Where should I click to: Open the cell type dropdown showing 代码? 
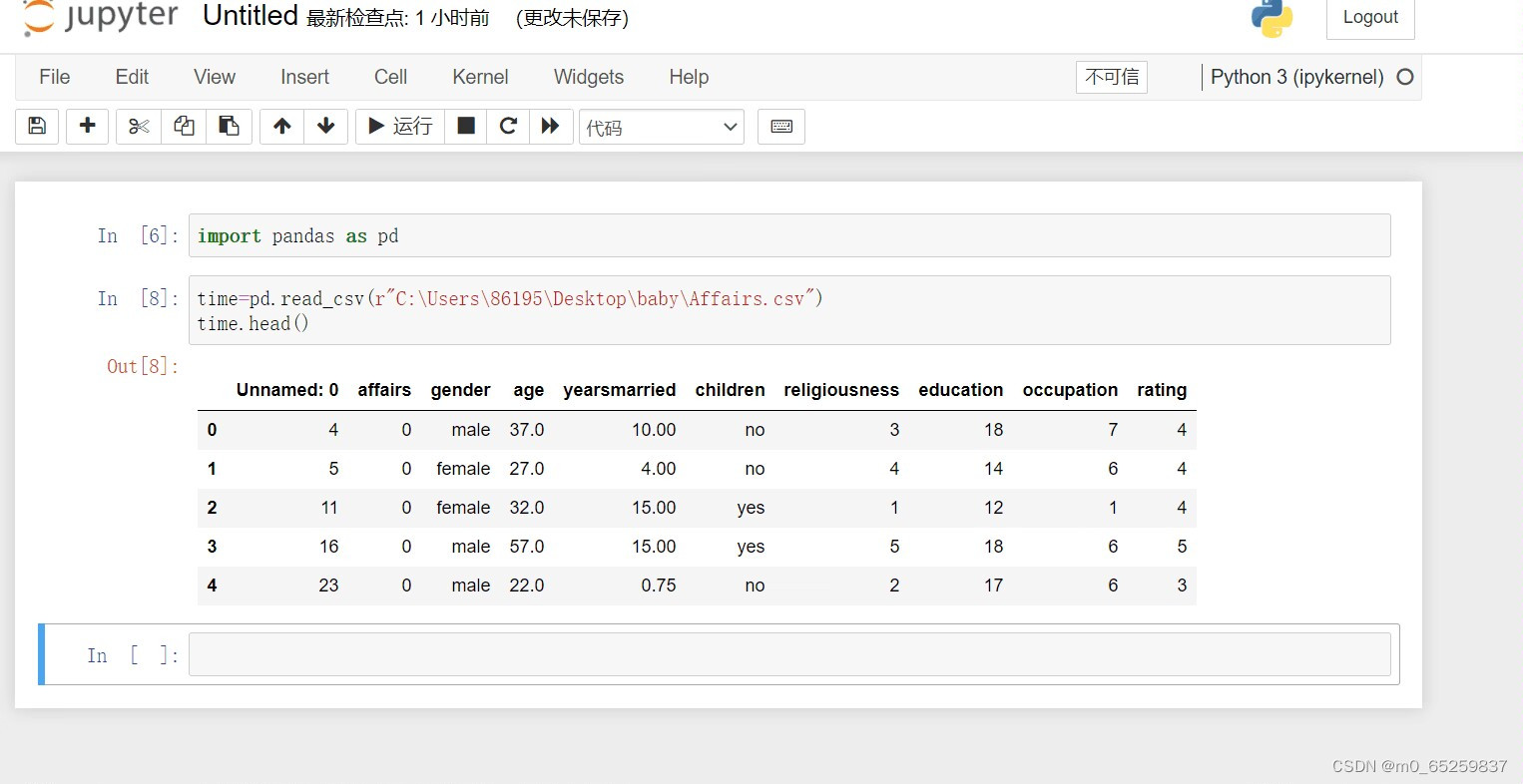[661, 127]
